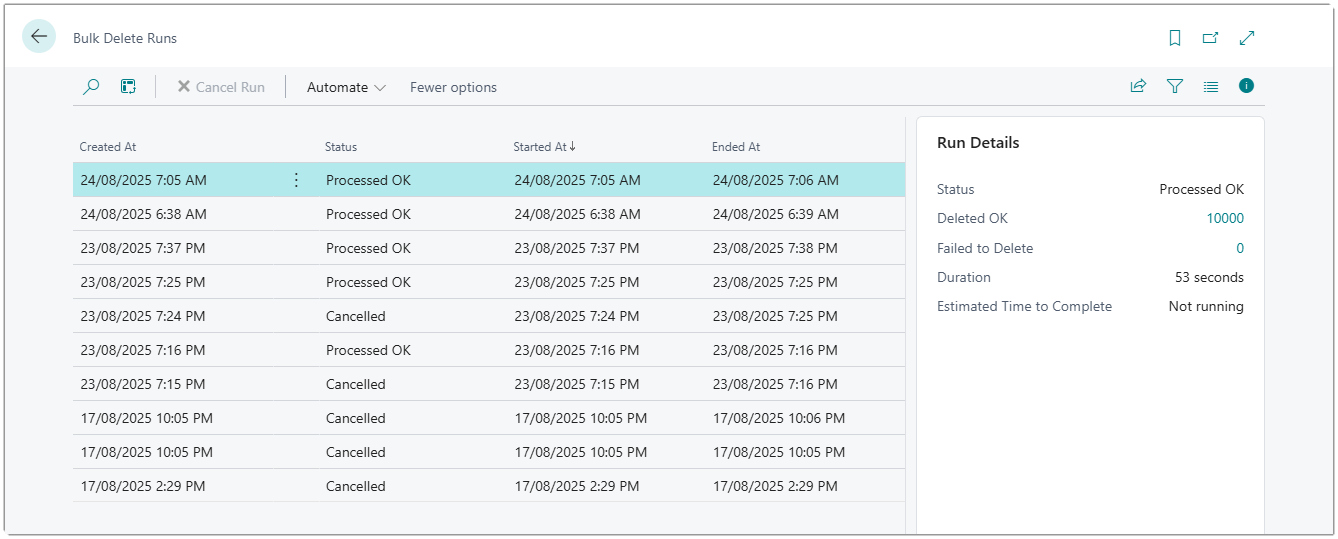
Task: Click the Started At sorted column header
Action: 545,147
